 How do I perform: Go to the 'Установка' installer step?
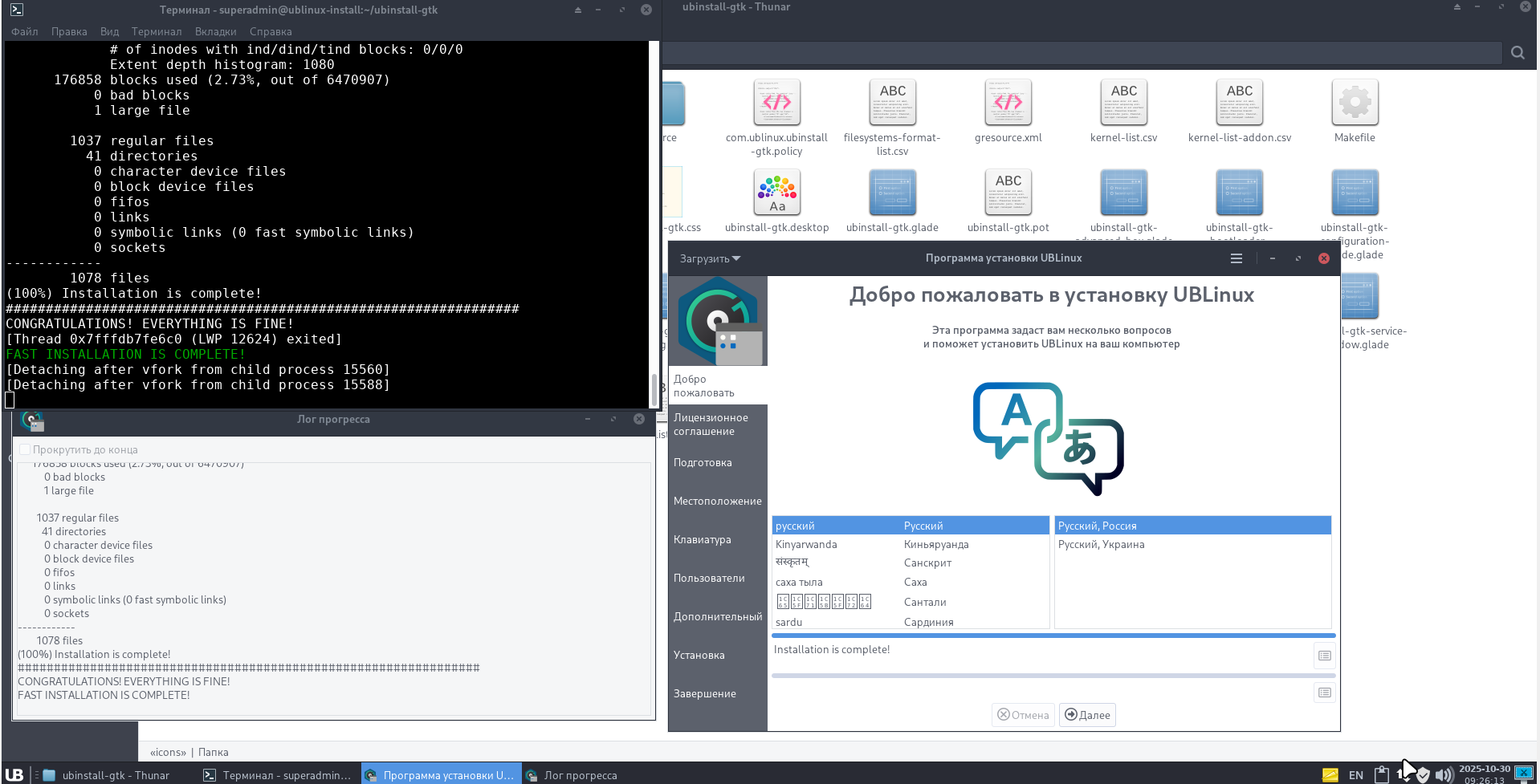[718, 656]
